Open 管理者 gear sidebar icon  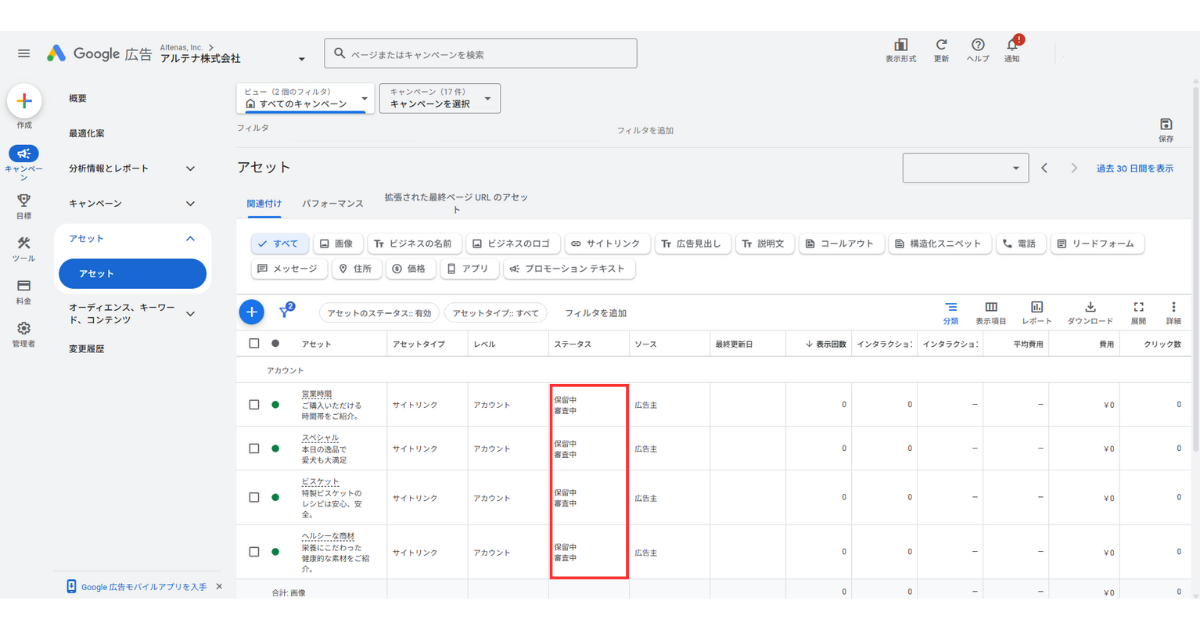point(24,328)
